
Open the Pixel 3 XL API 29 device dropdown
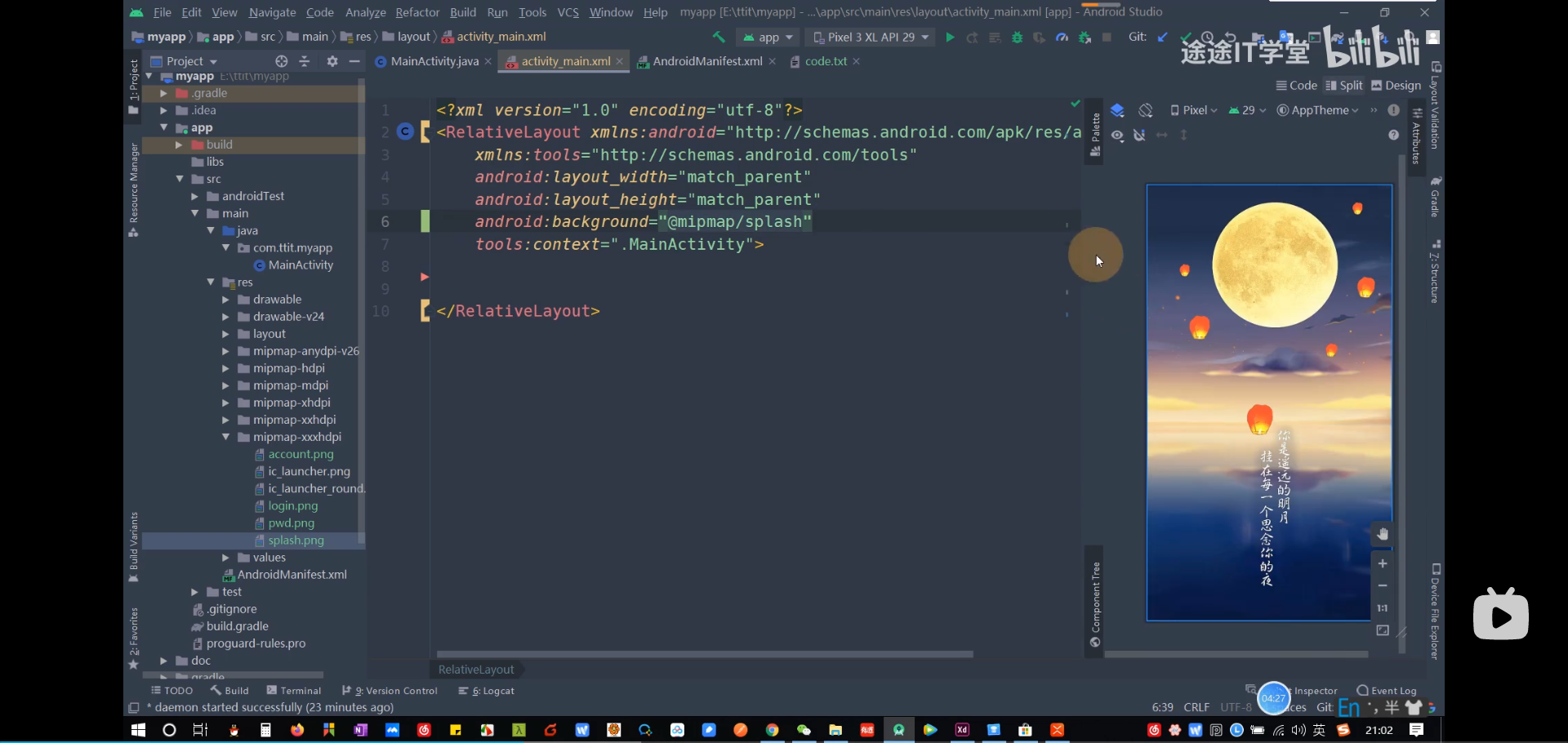[x=871, y=38]
